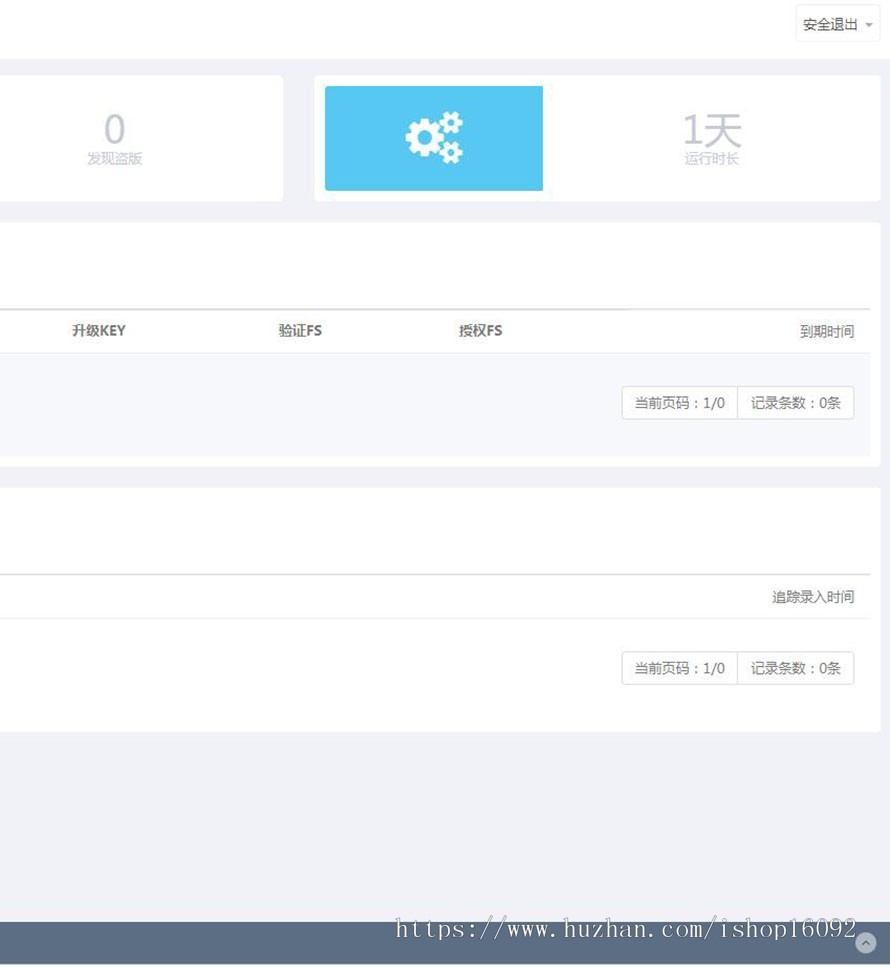The image size is (890, 967).
Task: Click the blue gears settings tile
Action: tap(434, 138)
